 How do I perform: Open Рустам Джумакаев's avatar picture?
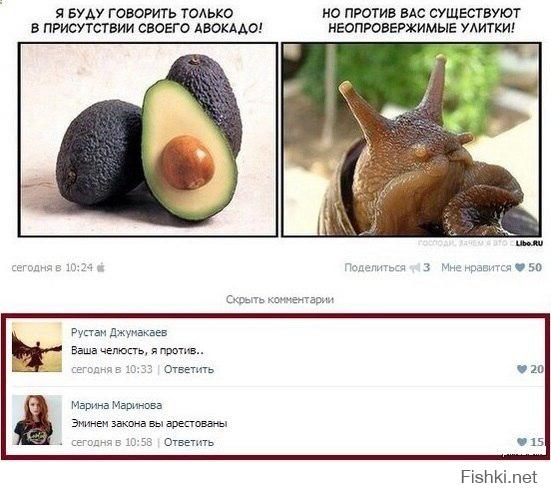coord(37,347)
